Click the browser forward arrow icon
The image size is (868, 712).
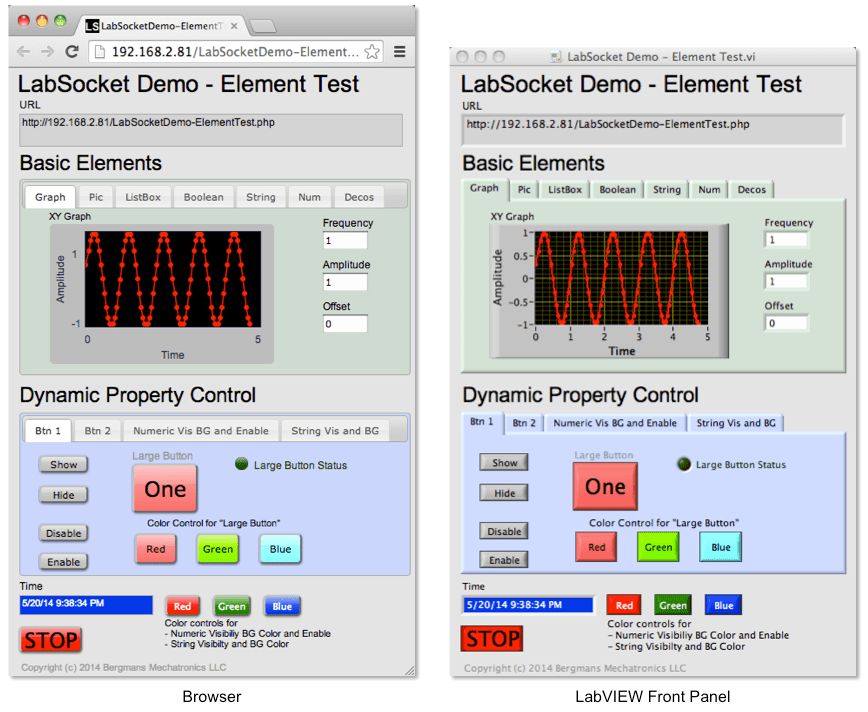click(47, 49)
